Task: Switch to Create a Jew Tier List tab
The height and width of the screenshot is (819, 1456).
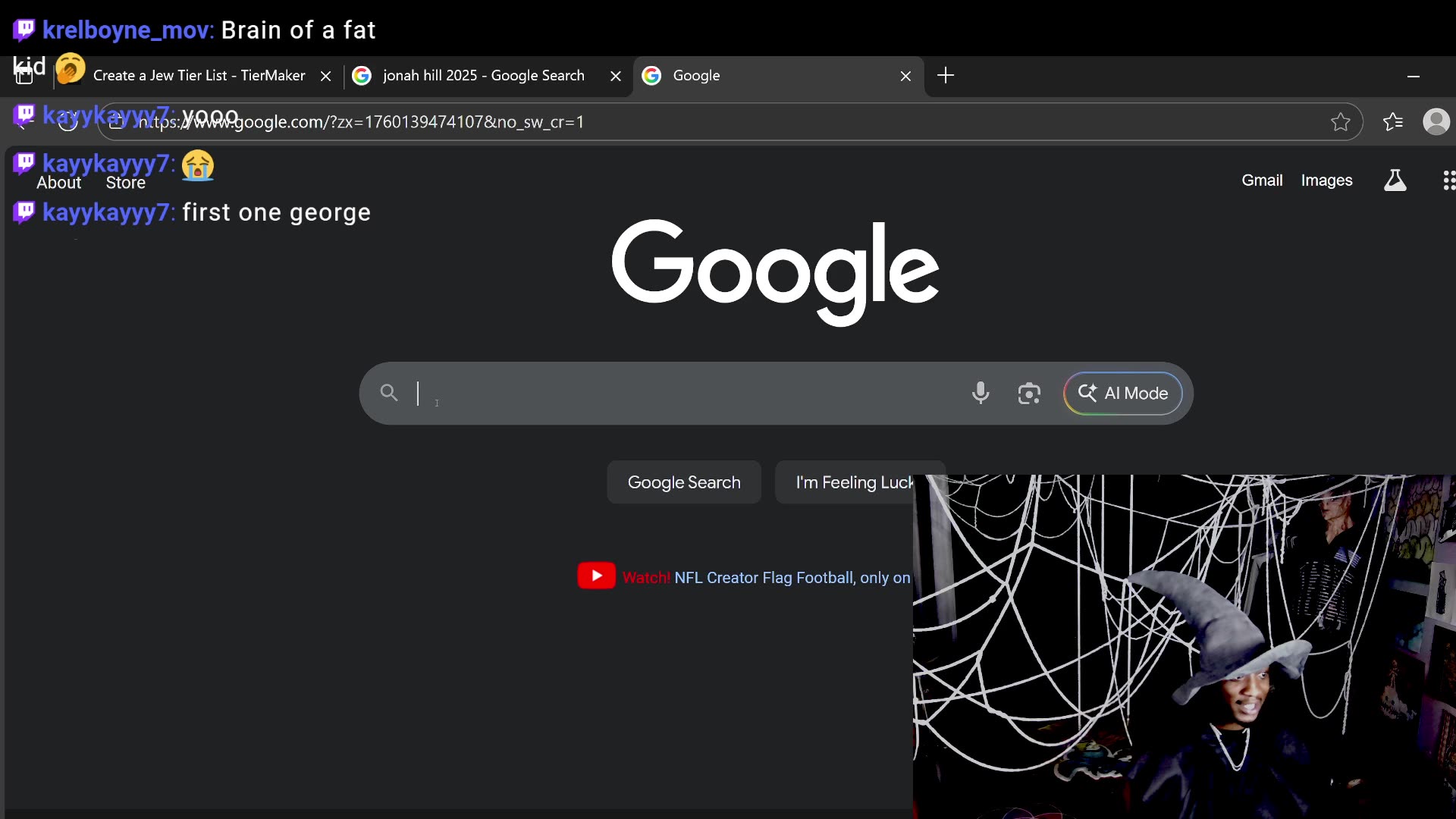Action: tap(199, 76)
